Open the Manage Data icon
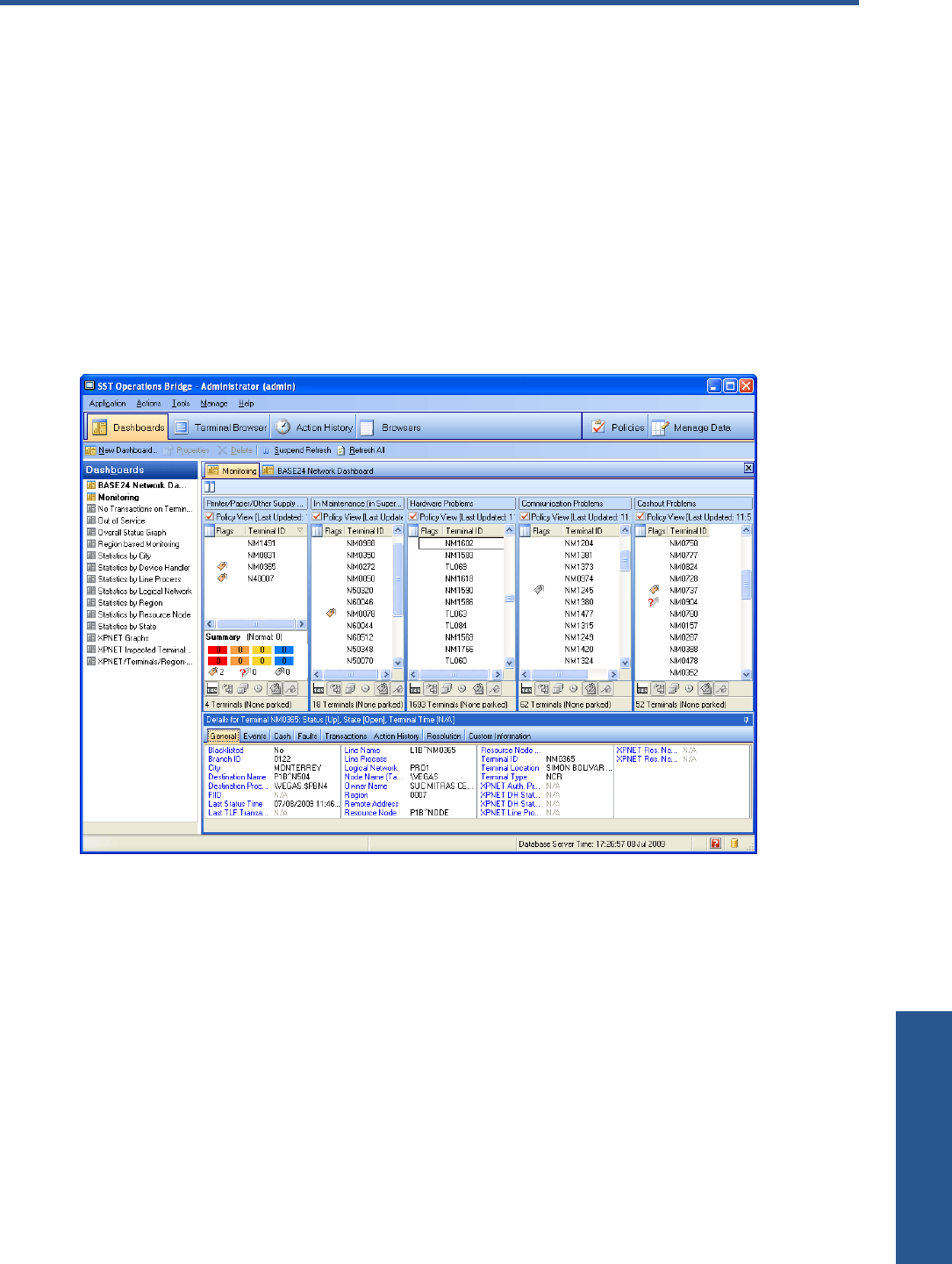Image resolution: width=952 pixels, height=1264 pixels. click(661, 427)
